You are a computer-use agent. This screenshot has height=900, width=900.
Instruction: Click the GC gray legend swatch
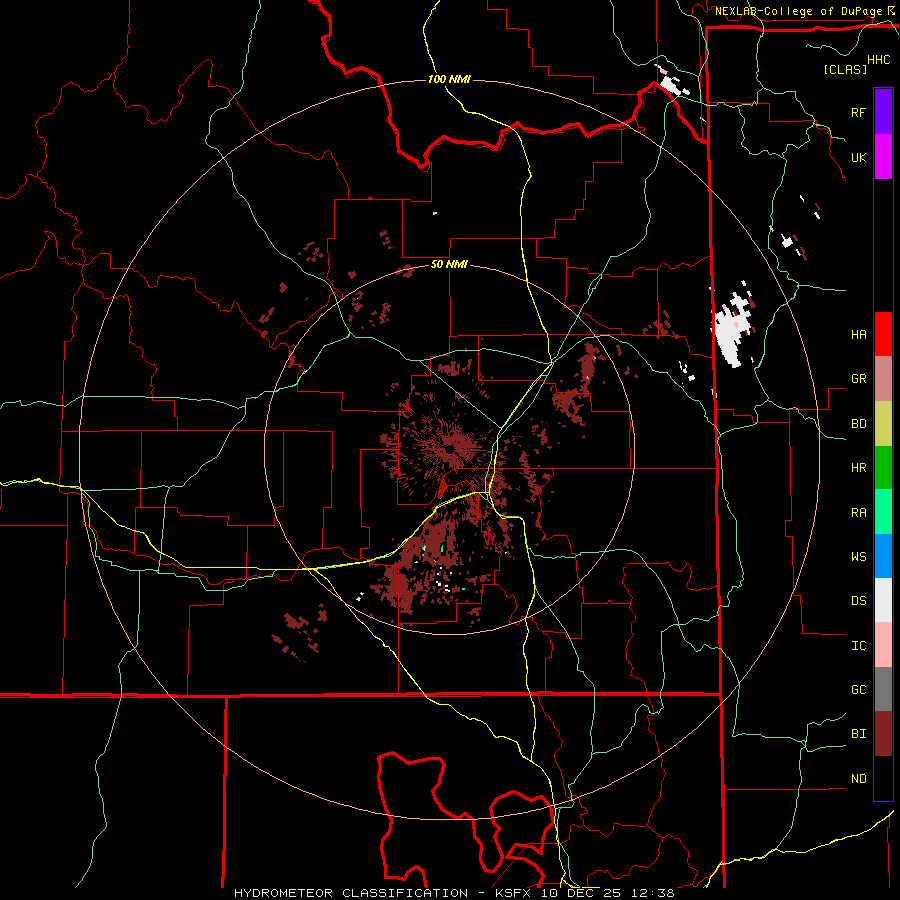pos(883,689)
